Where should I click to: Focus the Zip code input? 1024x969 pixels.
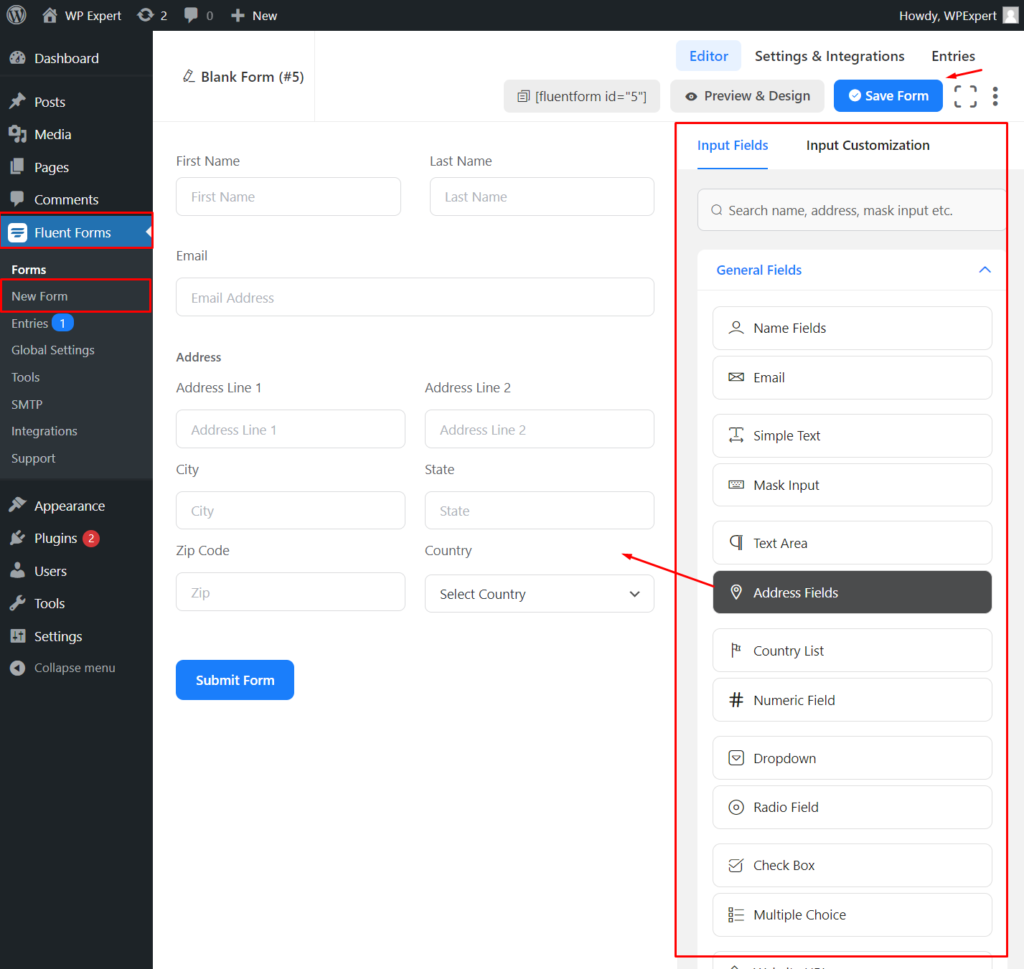291,592
